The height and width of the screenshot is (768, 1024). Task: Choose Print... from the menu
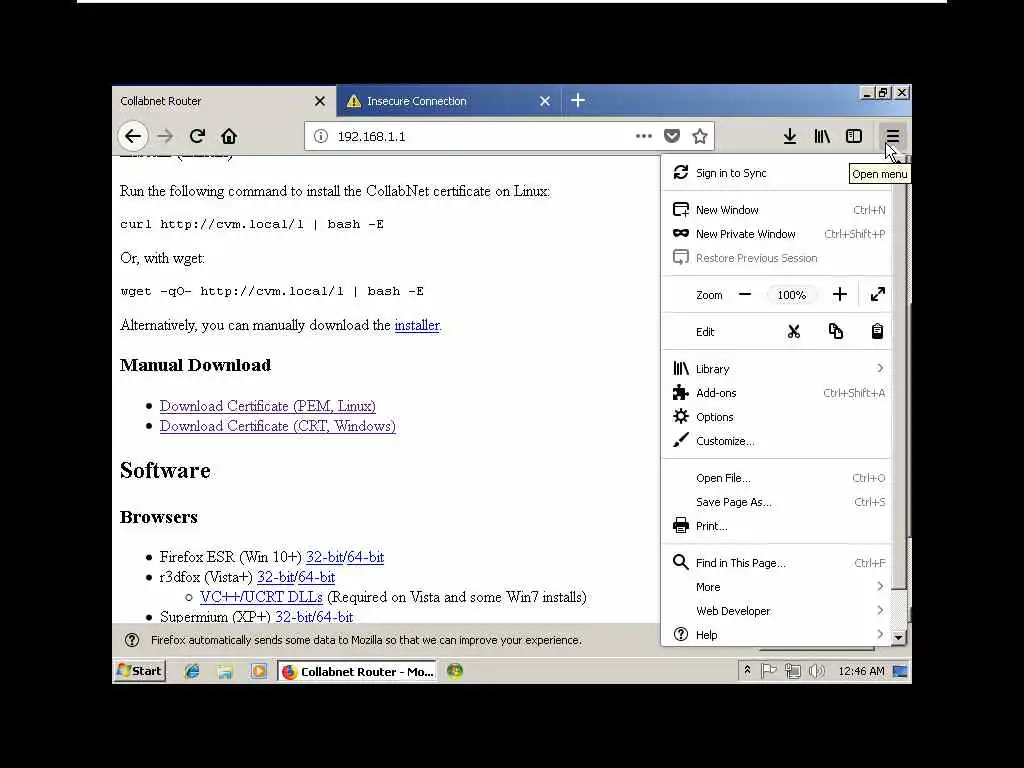point(777,526)
